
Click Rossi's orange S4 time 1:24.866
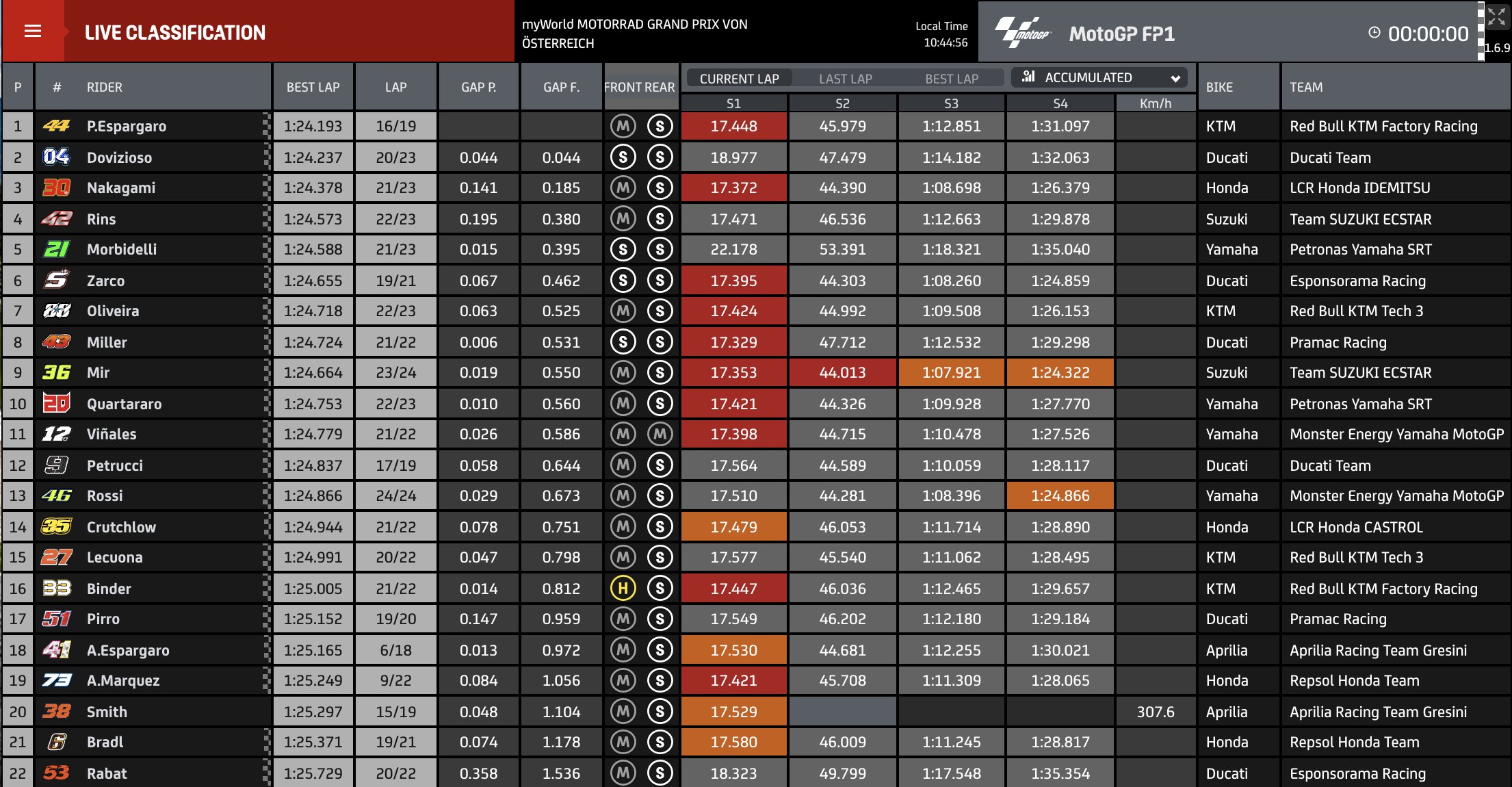[1060, 495]
